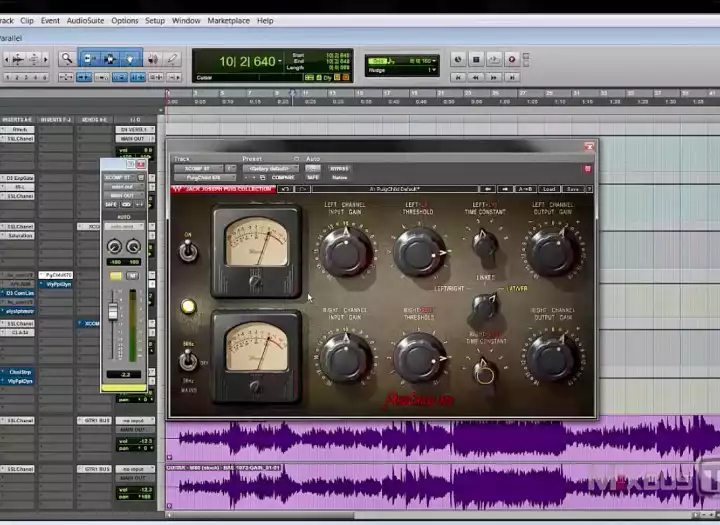
Task: Toggle automation SAFE in plugin header
Action: 313,177
